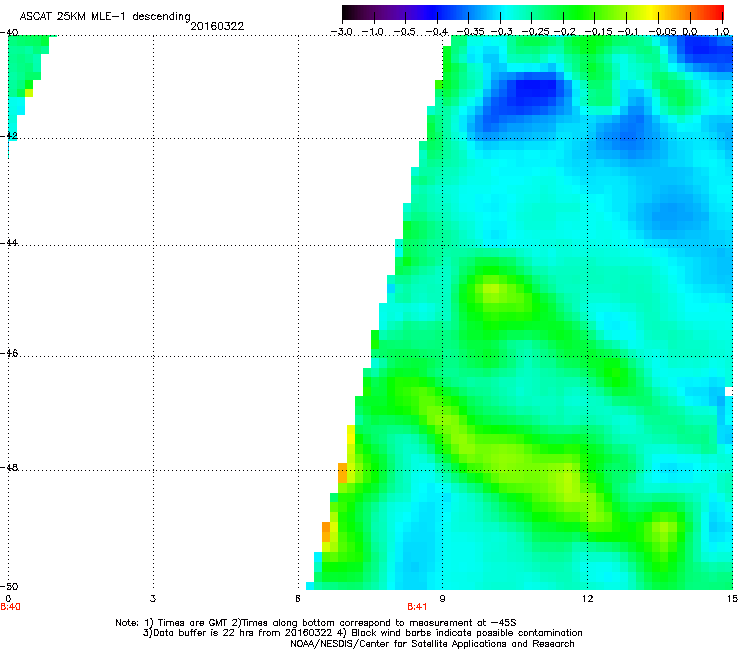740x650 pixels.
Task: Click the longitude axis label 6
Action: point(298,599)
